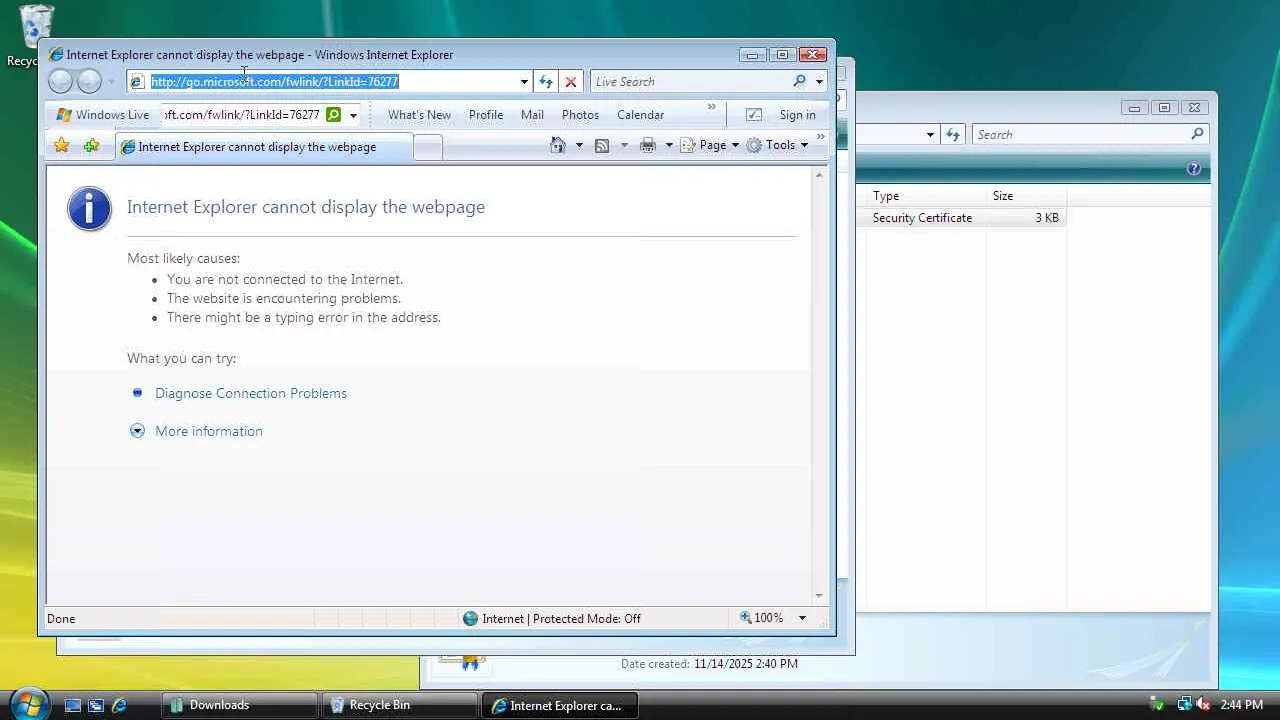
Task: Click the Windows Live toolbar search field
Action: (x=241, y=115)
